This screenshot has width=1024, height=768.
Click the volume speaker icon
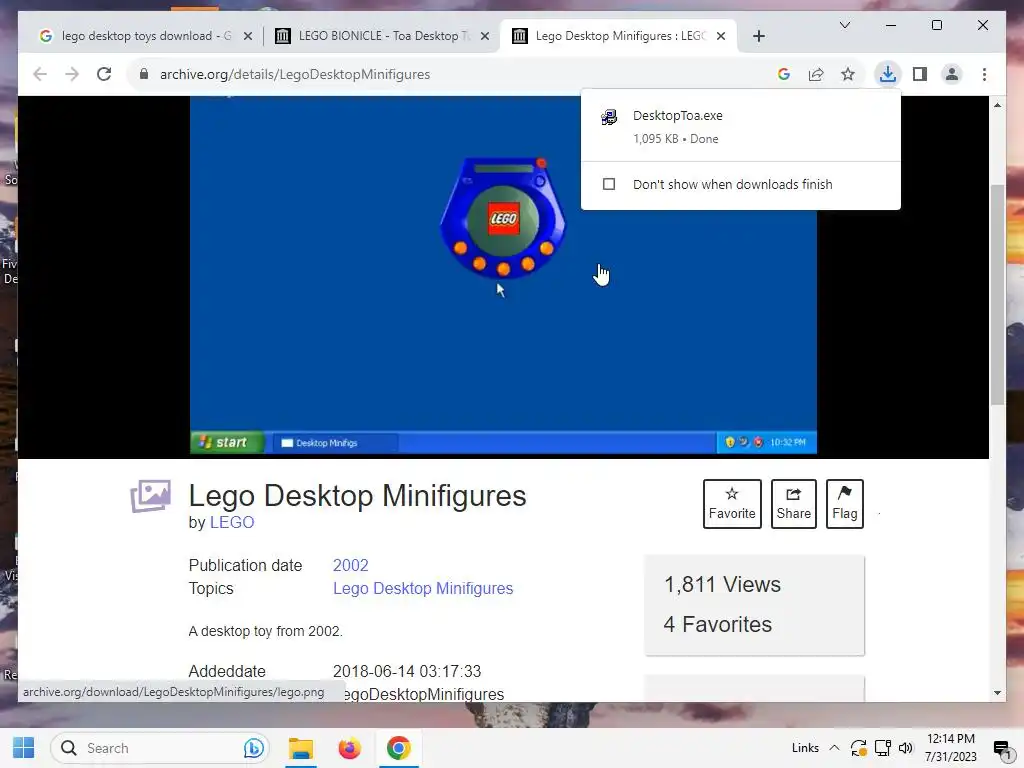pyautogui.click(x=906, y=748)
